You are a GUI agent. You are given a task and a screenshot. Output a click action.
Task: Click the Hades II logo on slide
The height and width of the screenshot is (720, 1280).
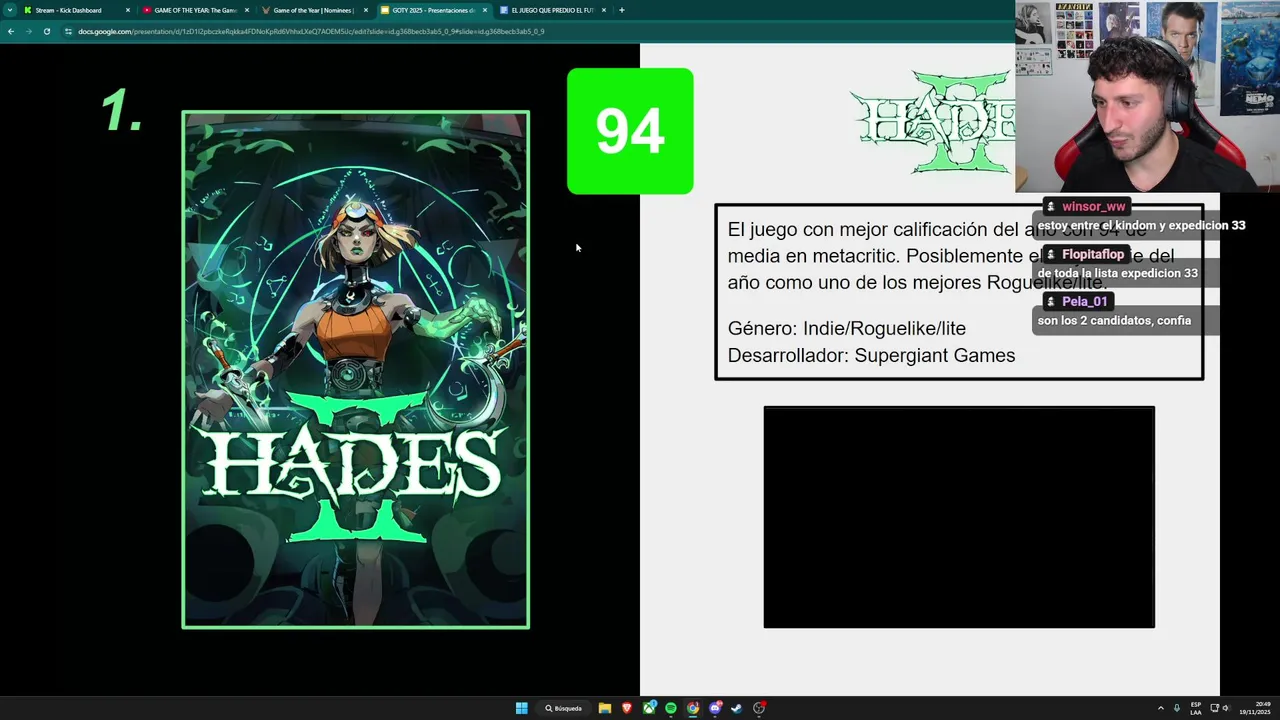[x=933, y=121]
